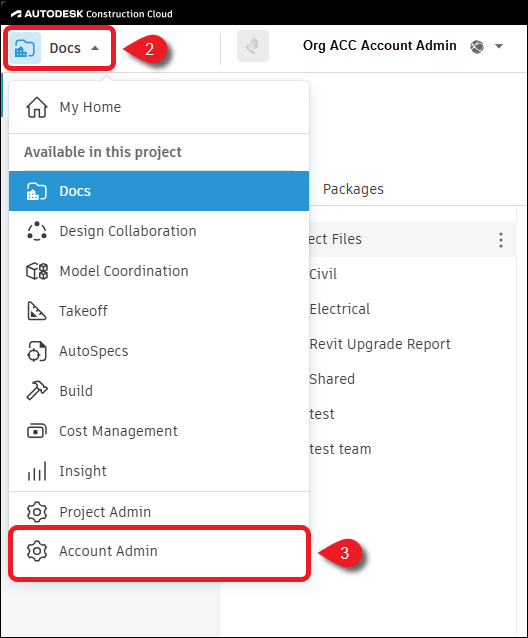Open the three-dot menu for Project Files
528x638 pixels.
pyautogui.click(x=501, y=240)
